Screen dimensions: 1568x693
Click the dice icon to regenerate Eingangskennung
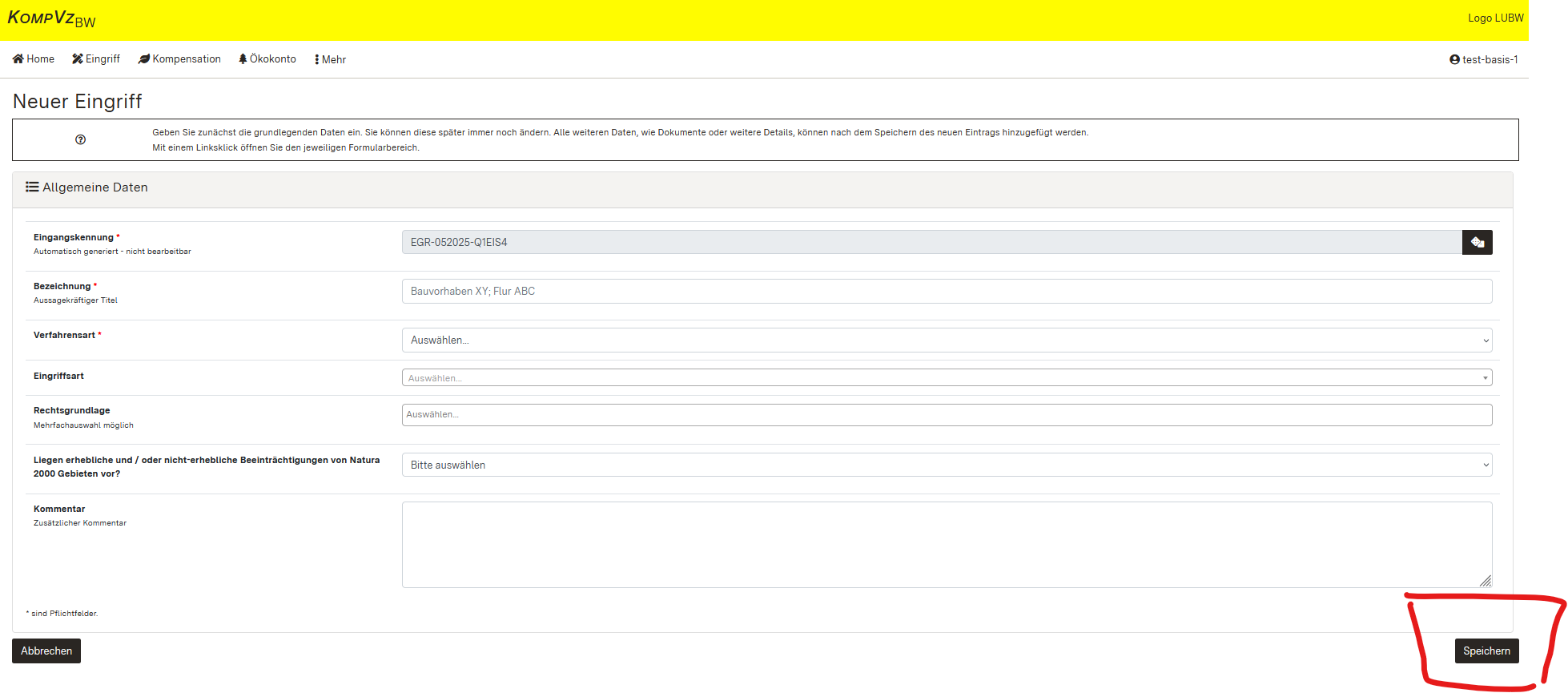click(1477, 242)
